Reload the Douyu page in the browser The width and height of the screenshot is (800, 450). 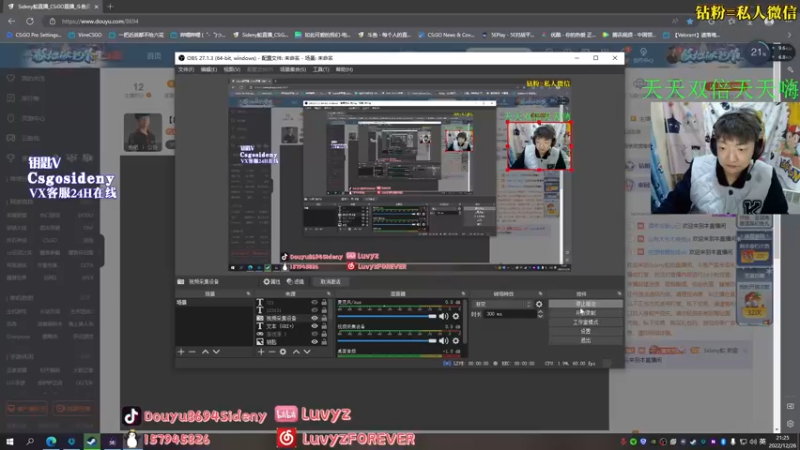(x=30, y=21)
